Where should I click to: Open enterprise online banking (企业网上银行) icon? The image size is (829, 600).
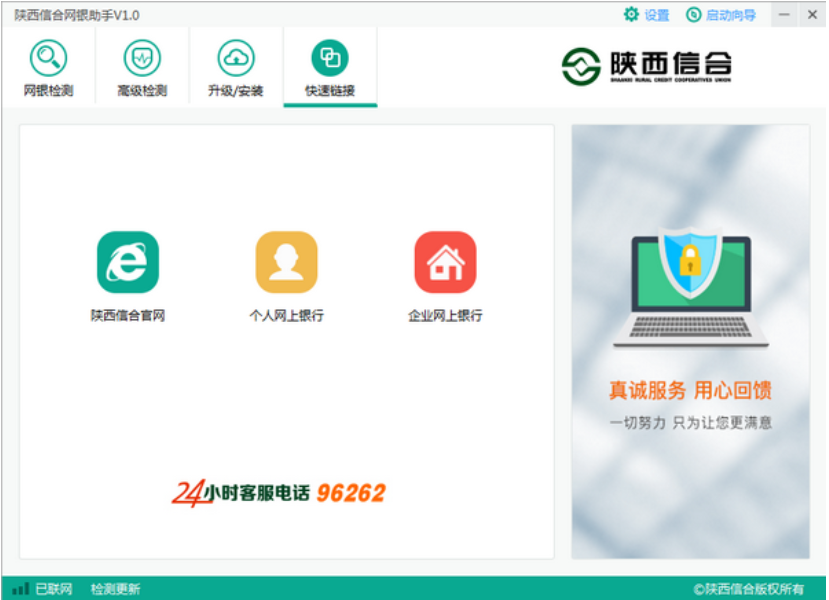point(443,263)
